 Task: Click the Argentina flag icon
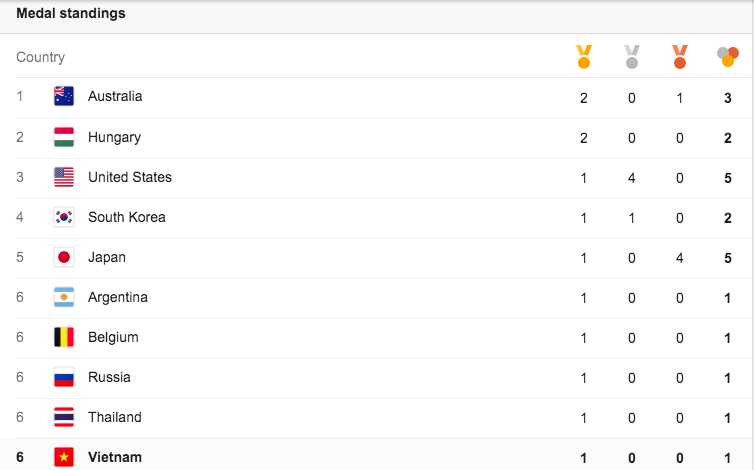[64, 297]
